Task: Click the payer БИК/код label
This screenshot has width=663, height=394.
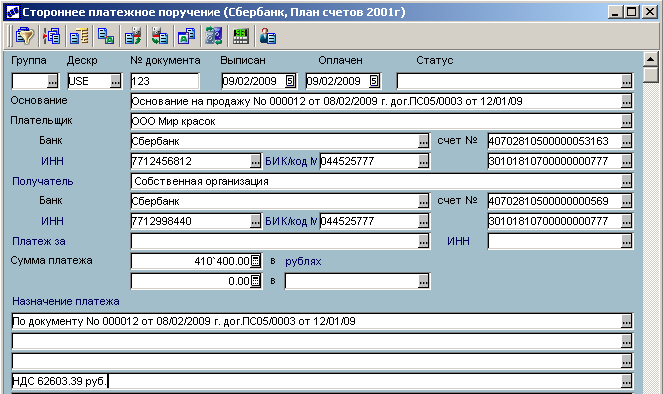Action: click(291, 161)
